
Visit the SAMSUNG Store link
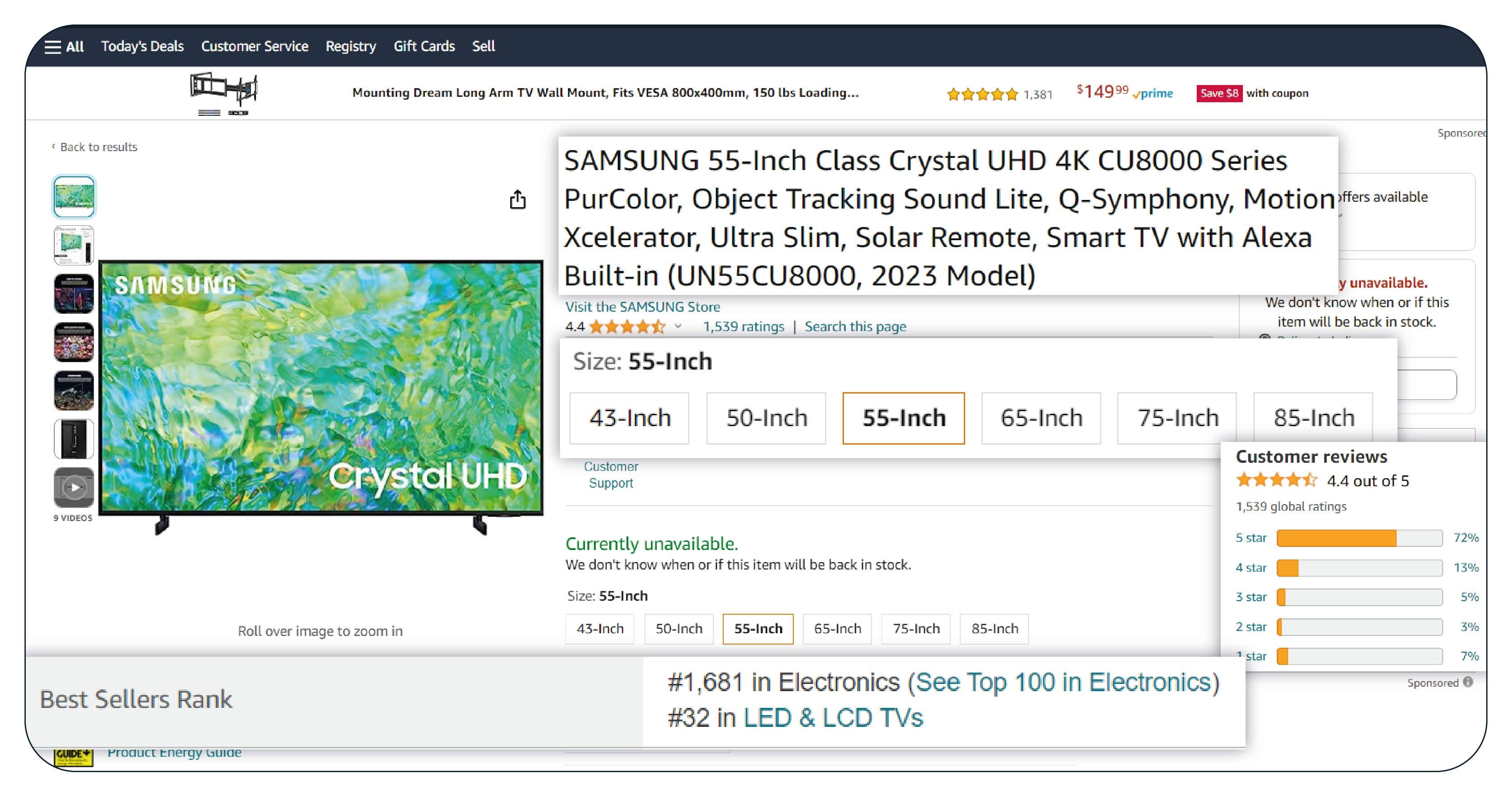pos(642,306)
